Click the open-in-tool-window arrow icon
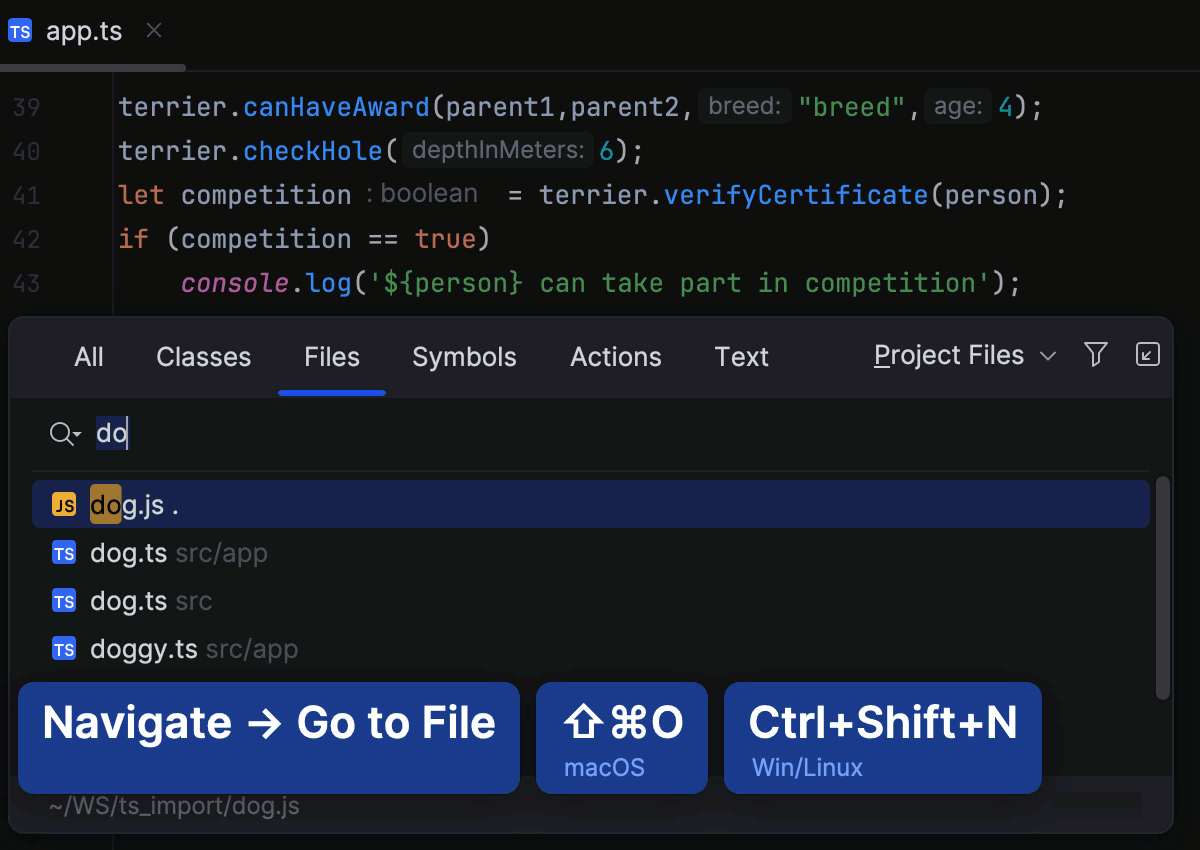The width and height of the screenshot is (1200, 850). [x=1147, y=354]
